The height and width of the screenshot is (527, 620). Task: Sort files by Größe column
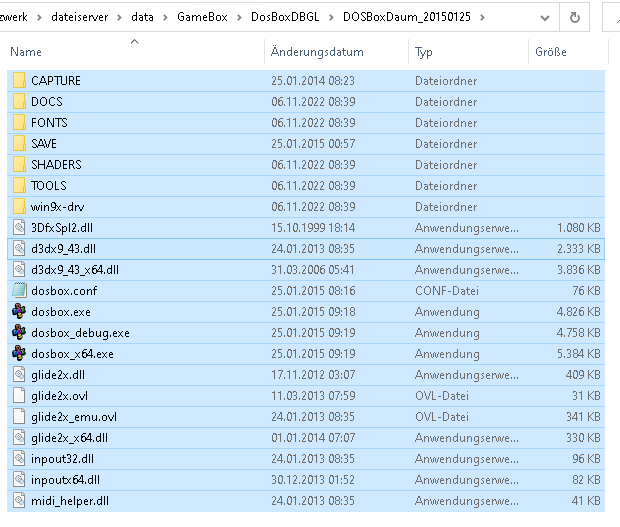coord(551,52)
